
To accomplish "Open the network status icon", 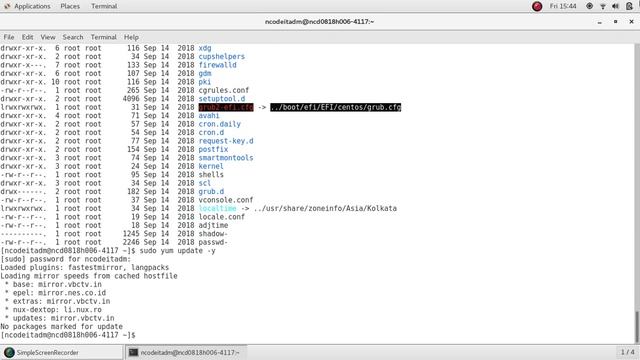I will (602, 6).
